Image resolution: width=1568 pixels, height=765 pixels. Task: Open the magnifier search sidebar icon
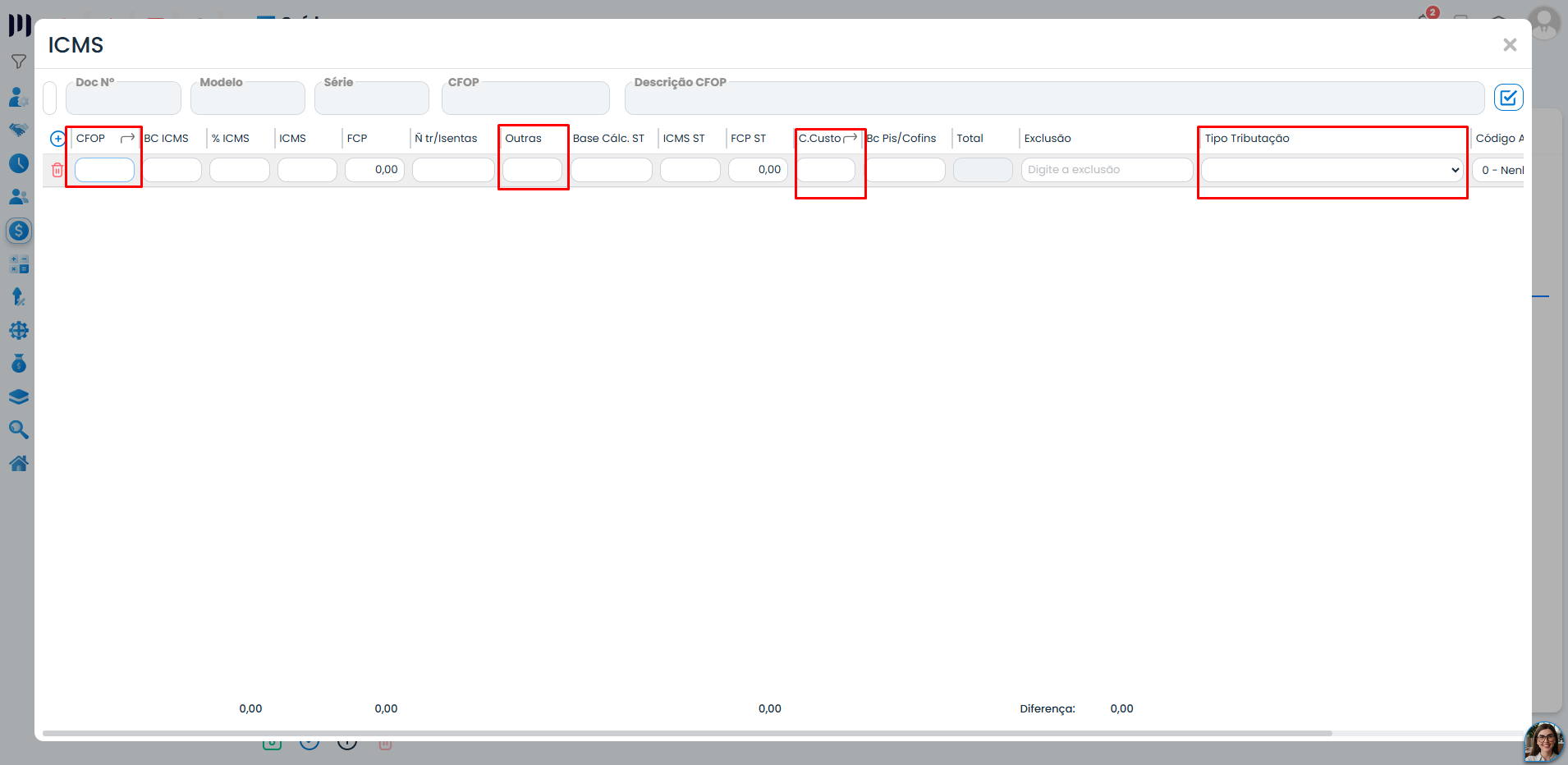pos(18,430)
